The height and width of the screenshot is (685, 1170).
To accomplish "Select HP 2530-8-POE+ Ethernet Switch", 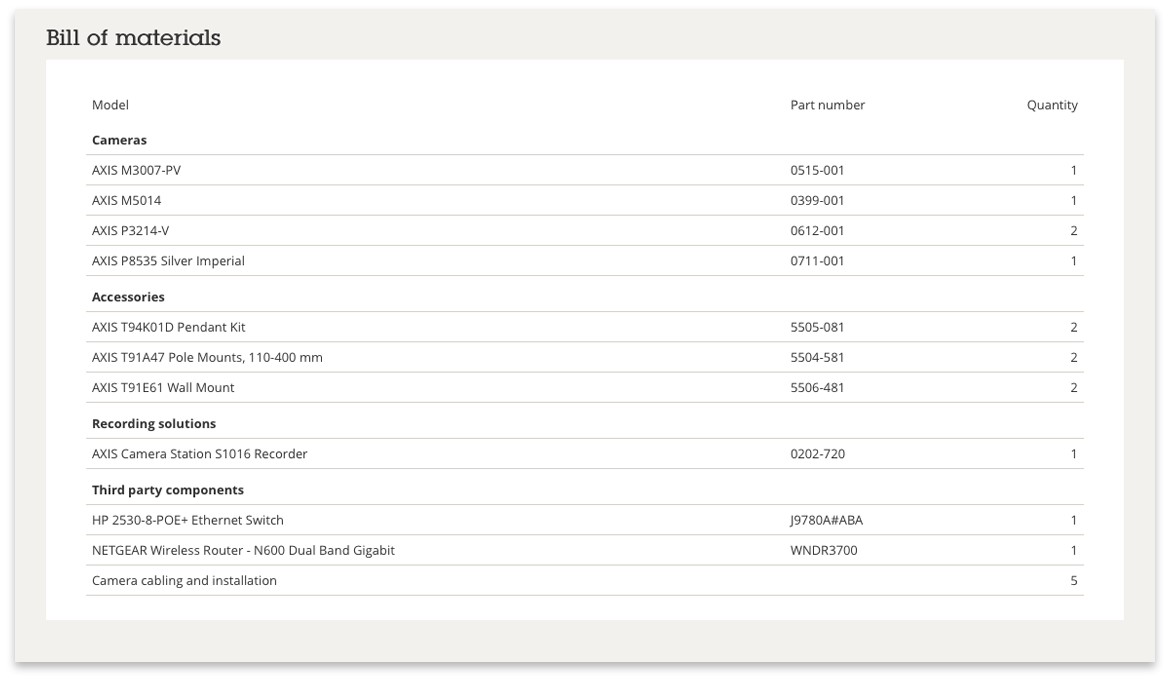I will 188,520.
